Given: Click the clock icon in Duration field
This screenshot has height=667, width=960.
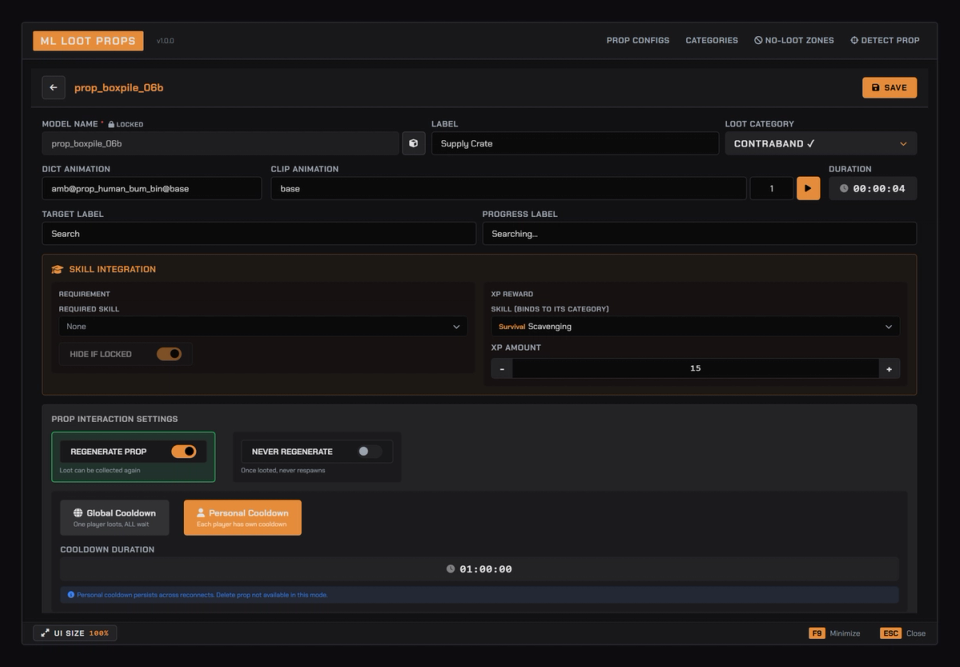Looking at the screenshot, I should [x=844, y=189].
